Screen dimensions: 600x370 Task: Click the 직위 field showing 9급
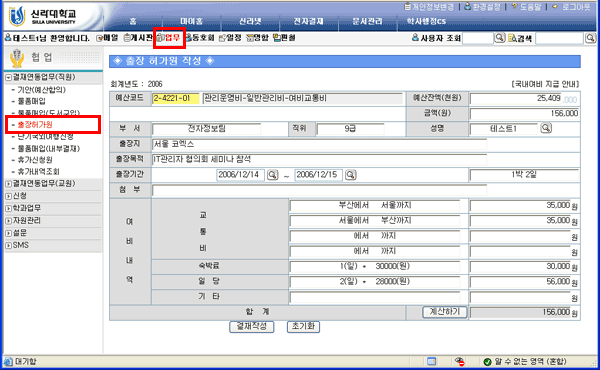350,129
